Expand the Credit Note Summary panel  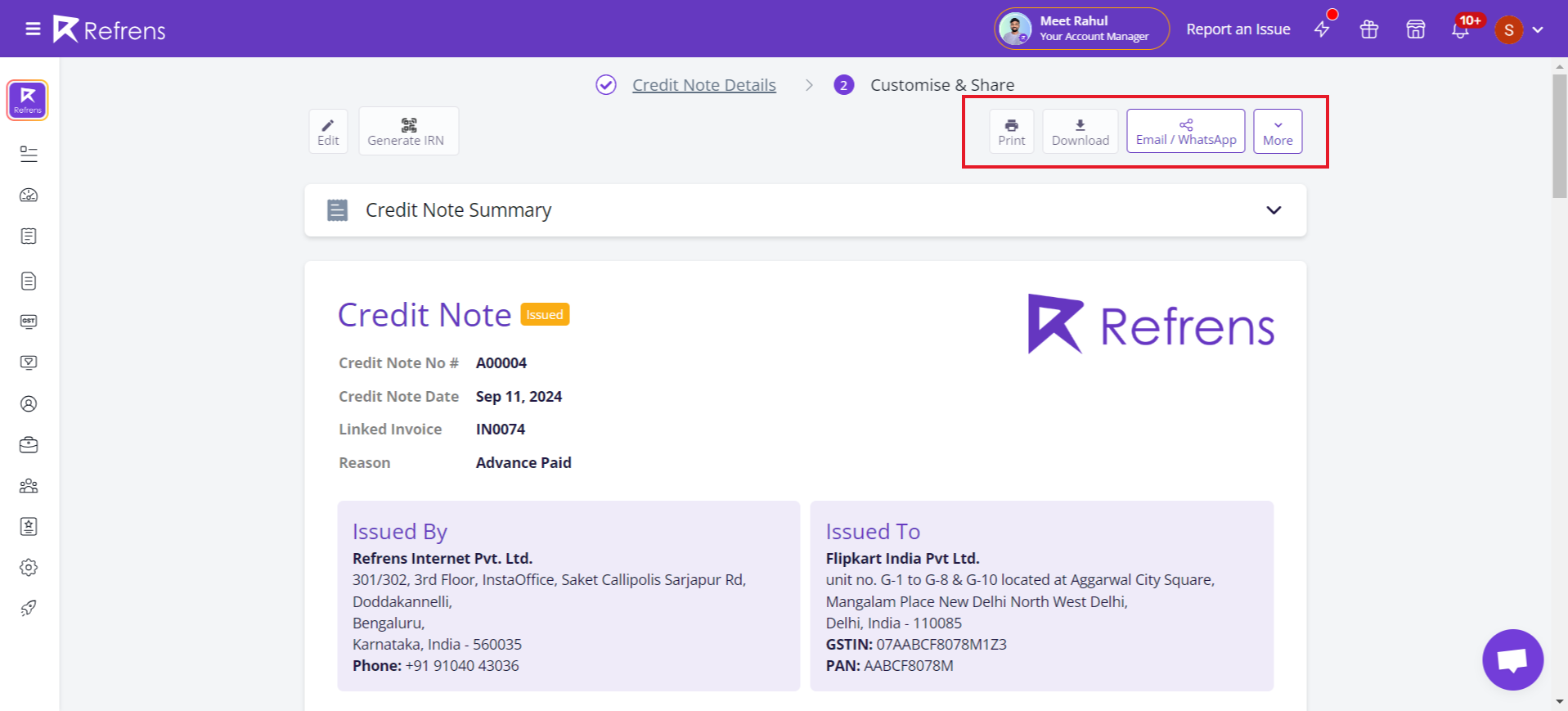(x=1274, y=210)
